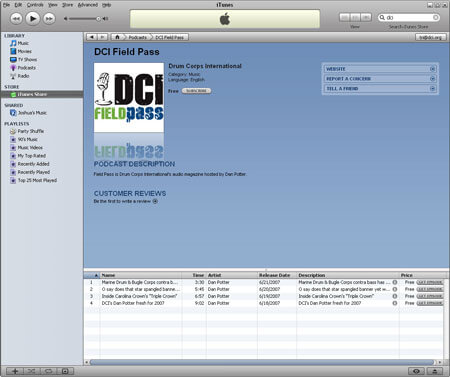Toggle the artwork viewer button
The image size is (450, 377).
[x=65, y=371]
